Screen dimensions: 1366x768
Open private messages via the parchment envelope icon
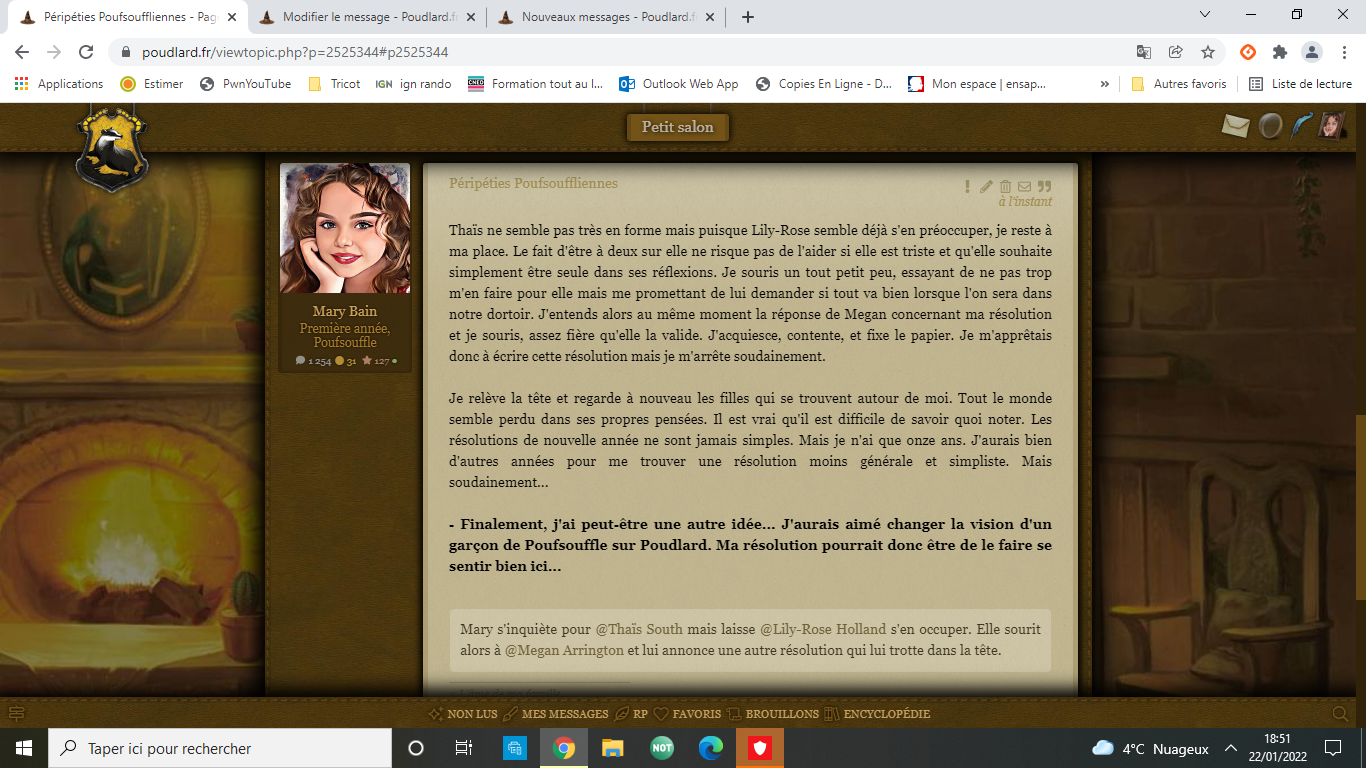[1237, 126]
